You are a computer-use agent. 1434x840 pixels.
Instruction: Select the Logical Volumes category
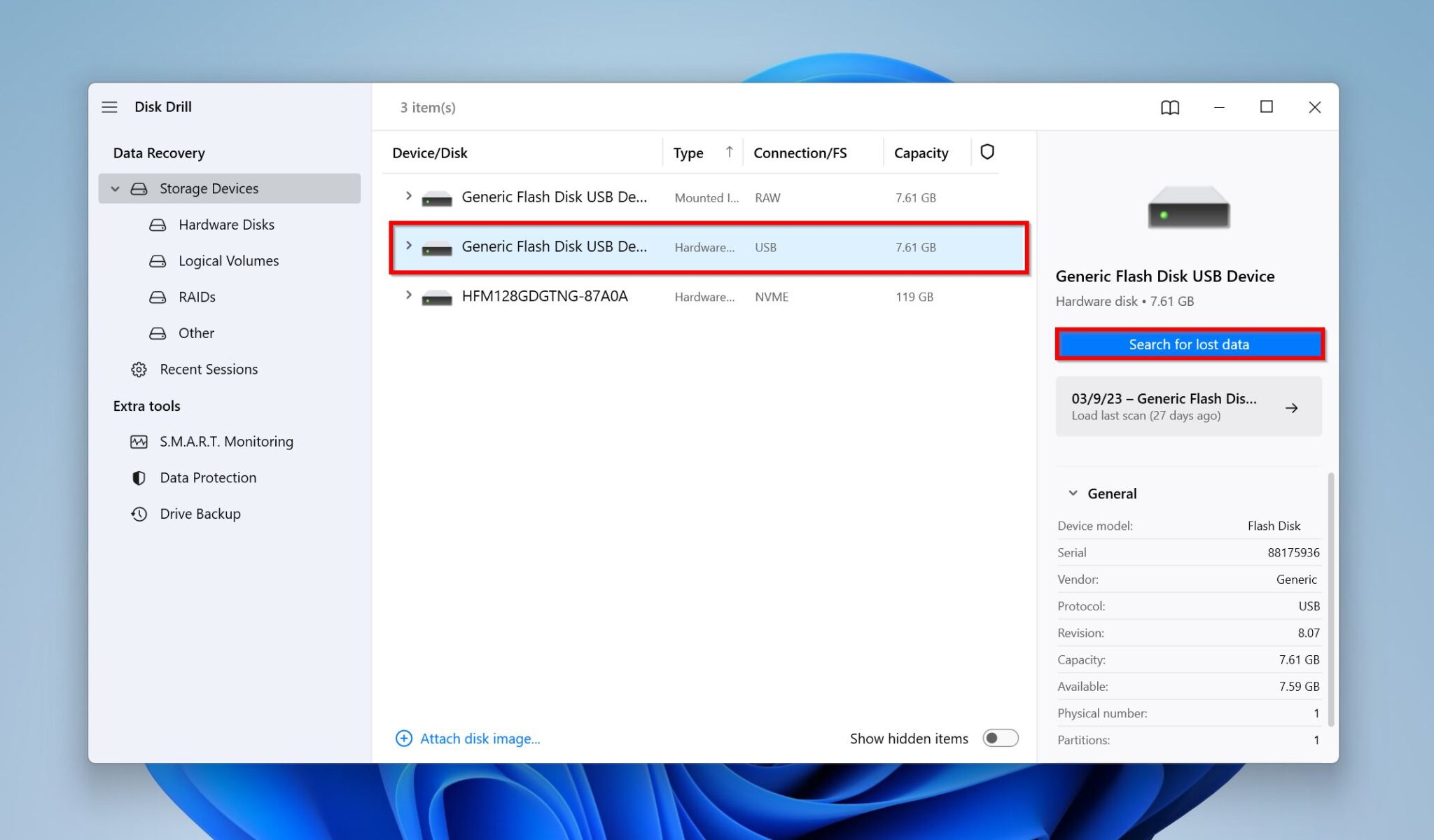point(229,260)
